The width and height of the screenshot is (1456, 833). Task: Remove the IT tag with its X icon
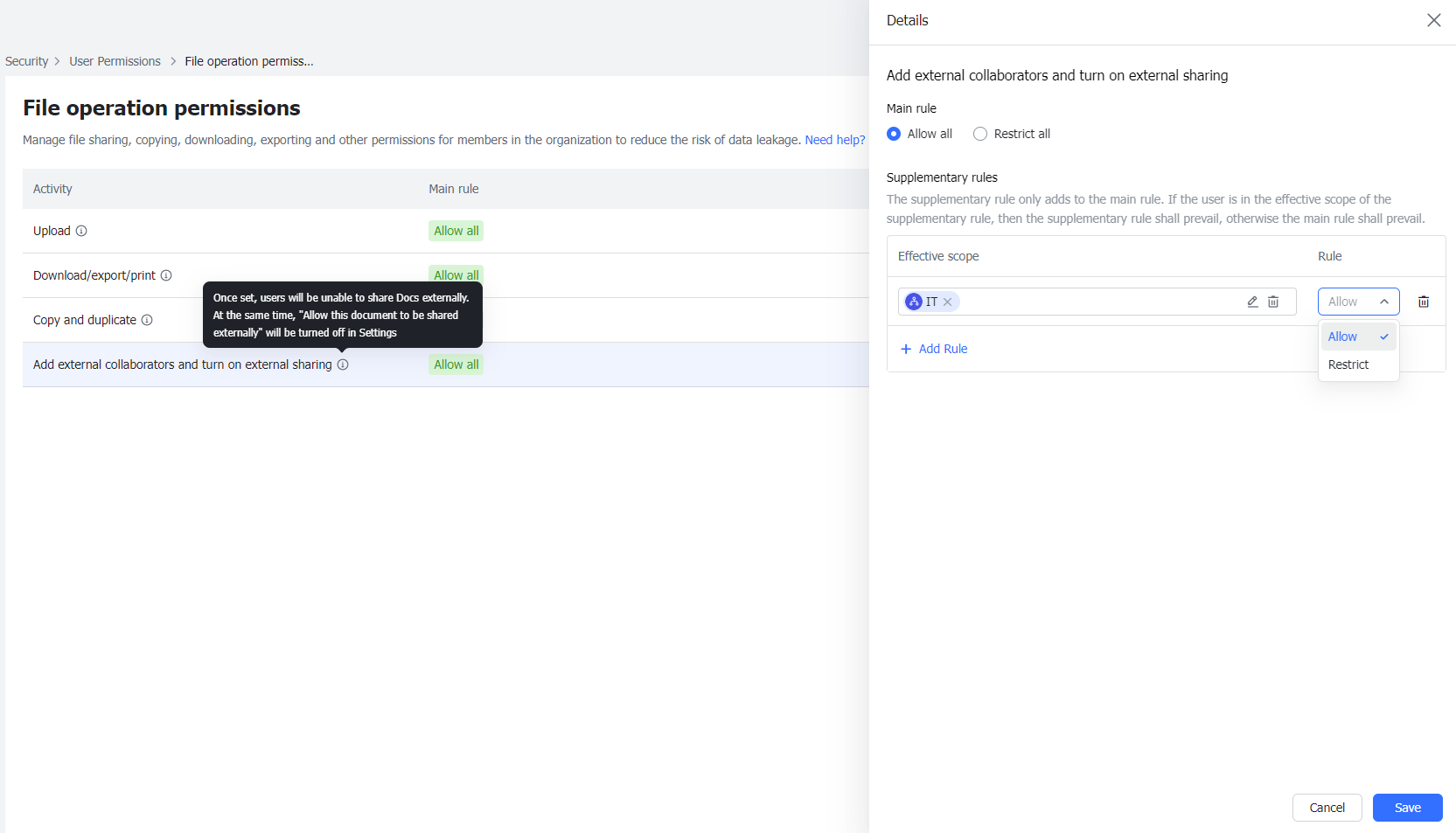[x=948, y=301]
